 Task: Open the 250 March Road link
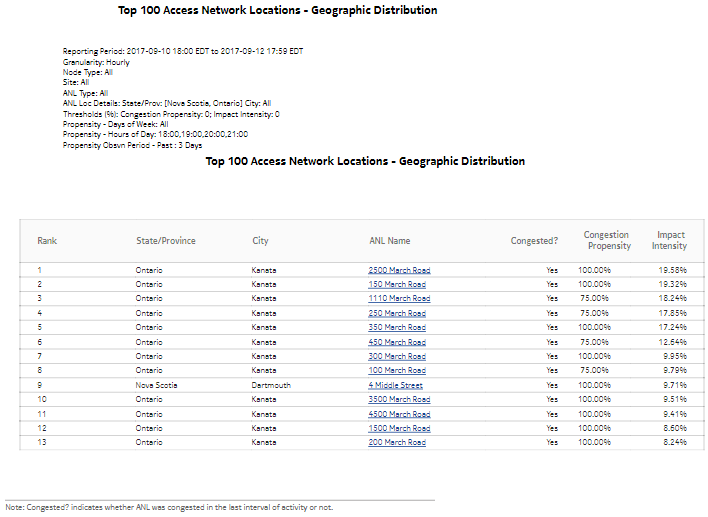[x=397, y=313]
